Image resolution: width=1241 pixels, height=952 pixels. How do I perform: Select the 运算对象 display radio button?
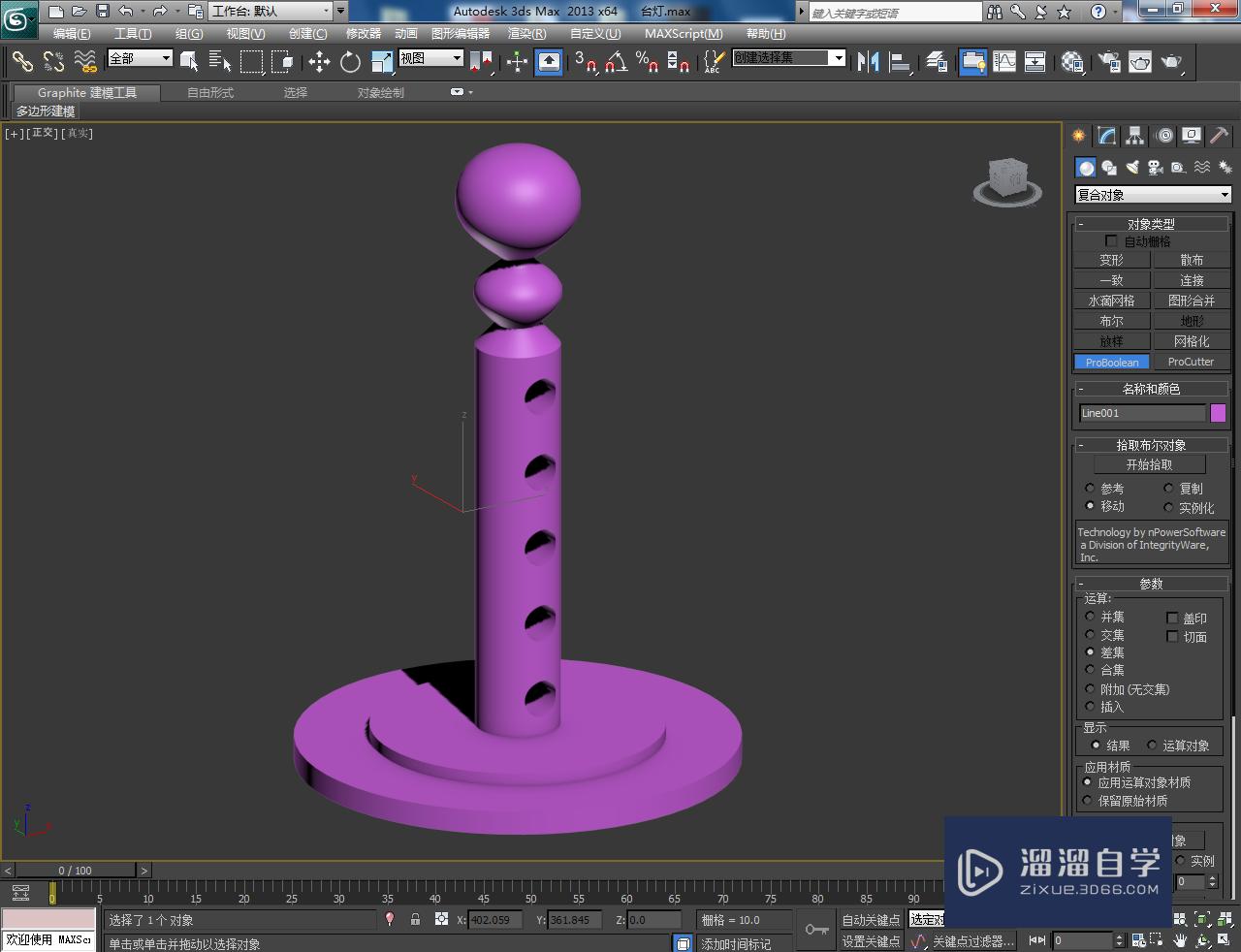pos(1152,745)
